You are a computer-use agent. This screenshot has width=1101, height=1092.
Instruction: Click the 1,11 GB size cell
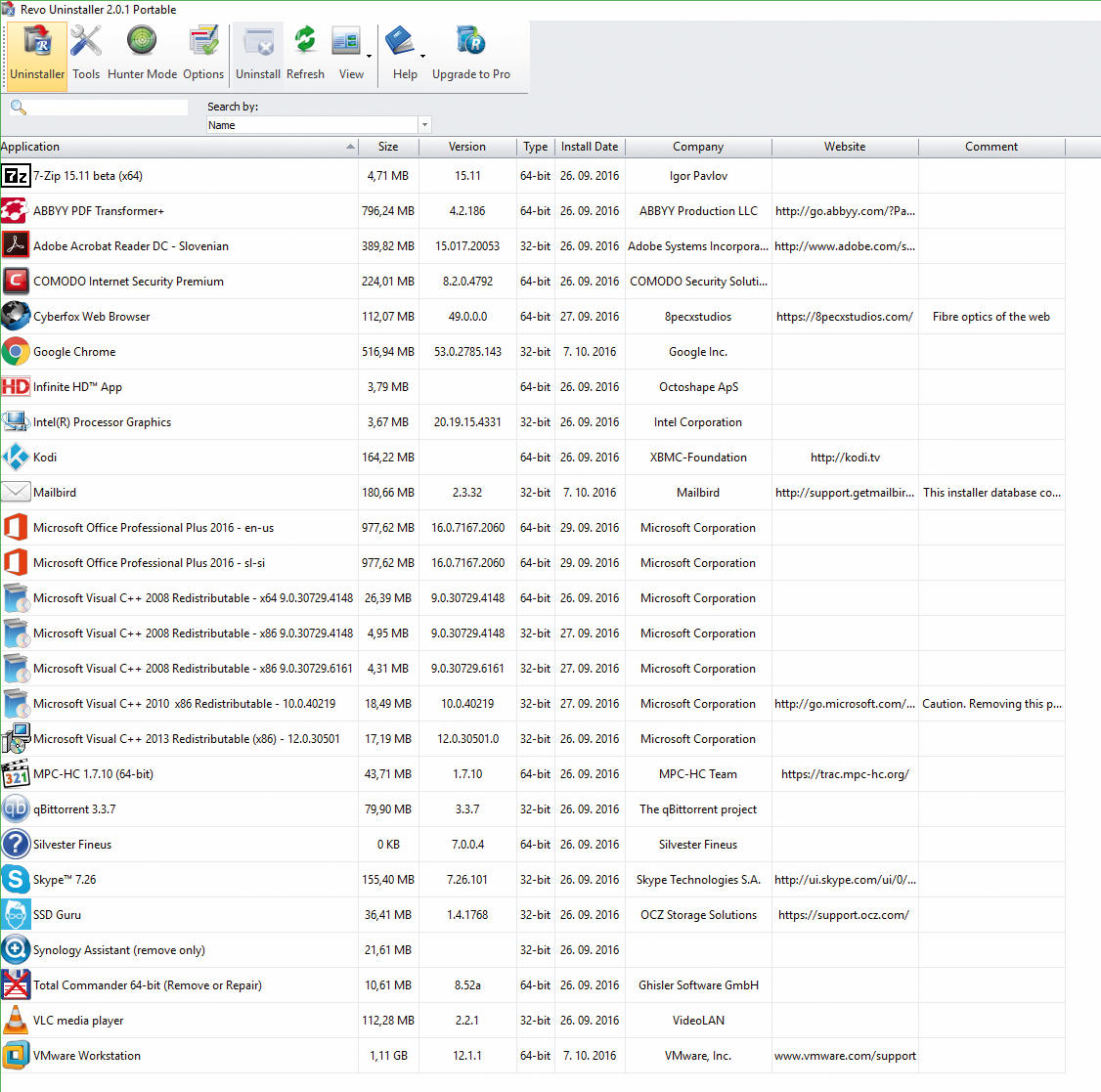tap(388, 1056)
